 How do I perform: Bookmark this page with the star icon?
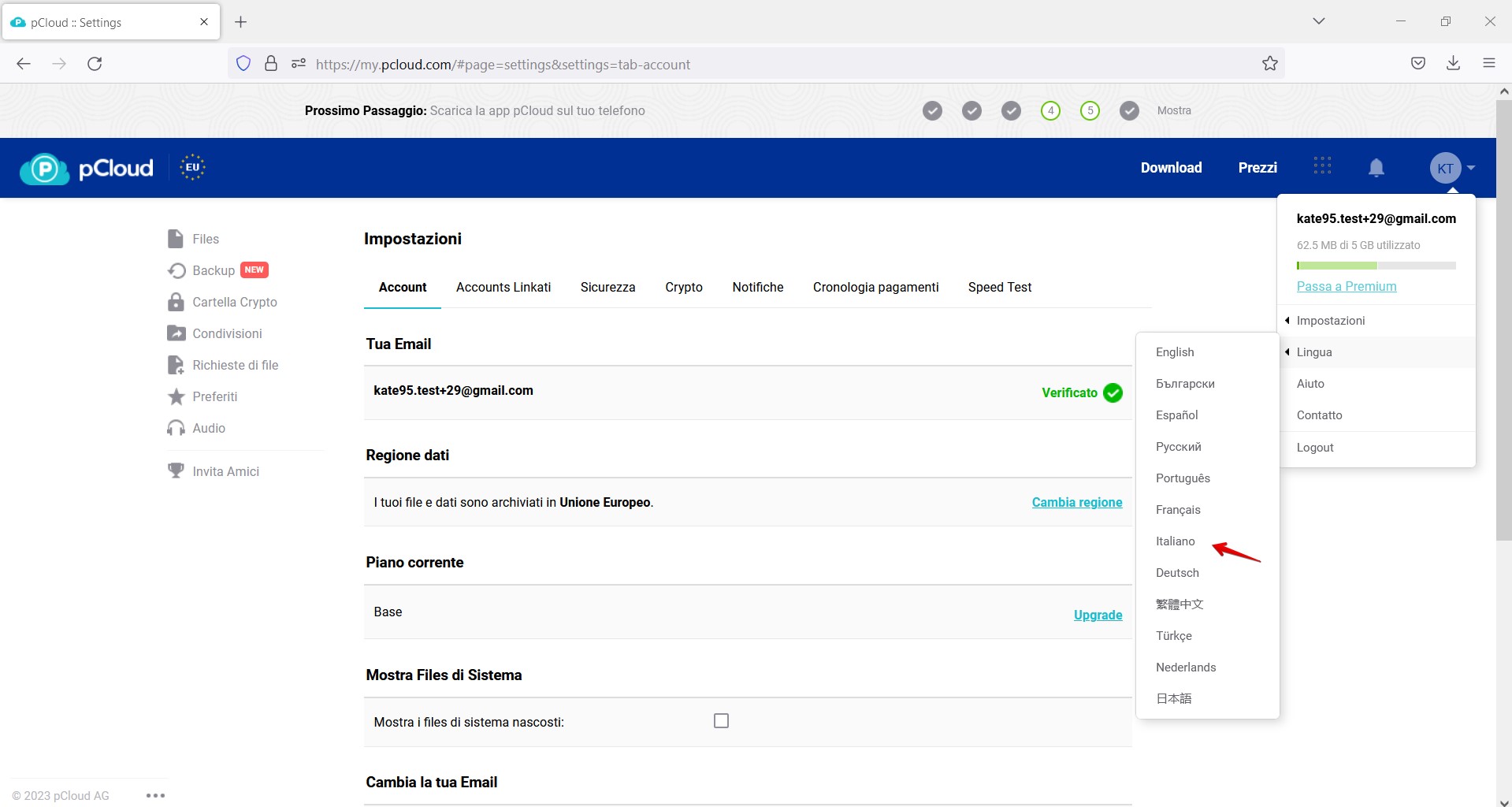coord(1269,64)
